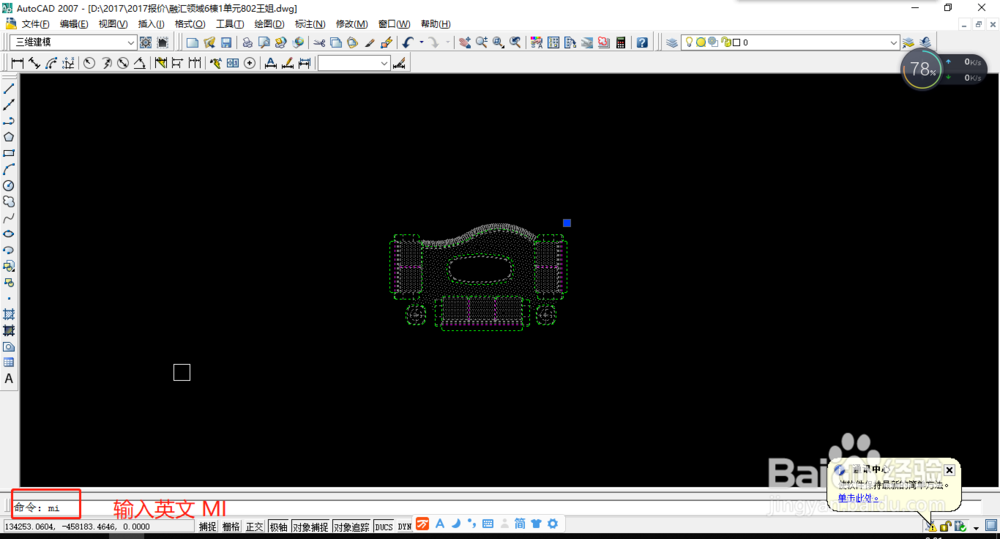This screenshot has width=1000, height=539.
Task: Select the Angular dimension tool
Action: (x=139, y=63)
